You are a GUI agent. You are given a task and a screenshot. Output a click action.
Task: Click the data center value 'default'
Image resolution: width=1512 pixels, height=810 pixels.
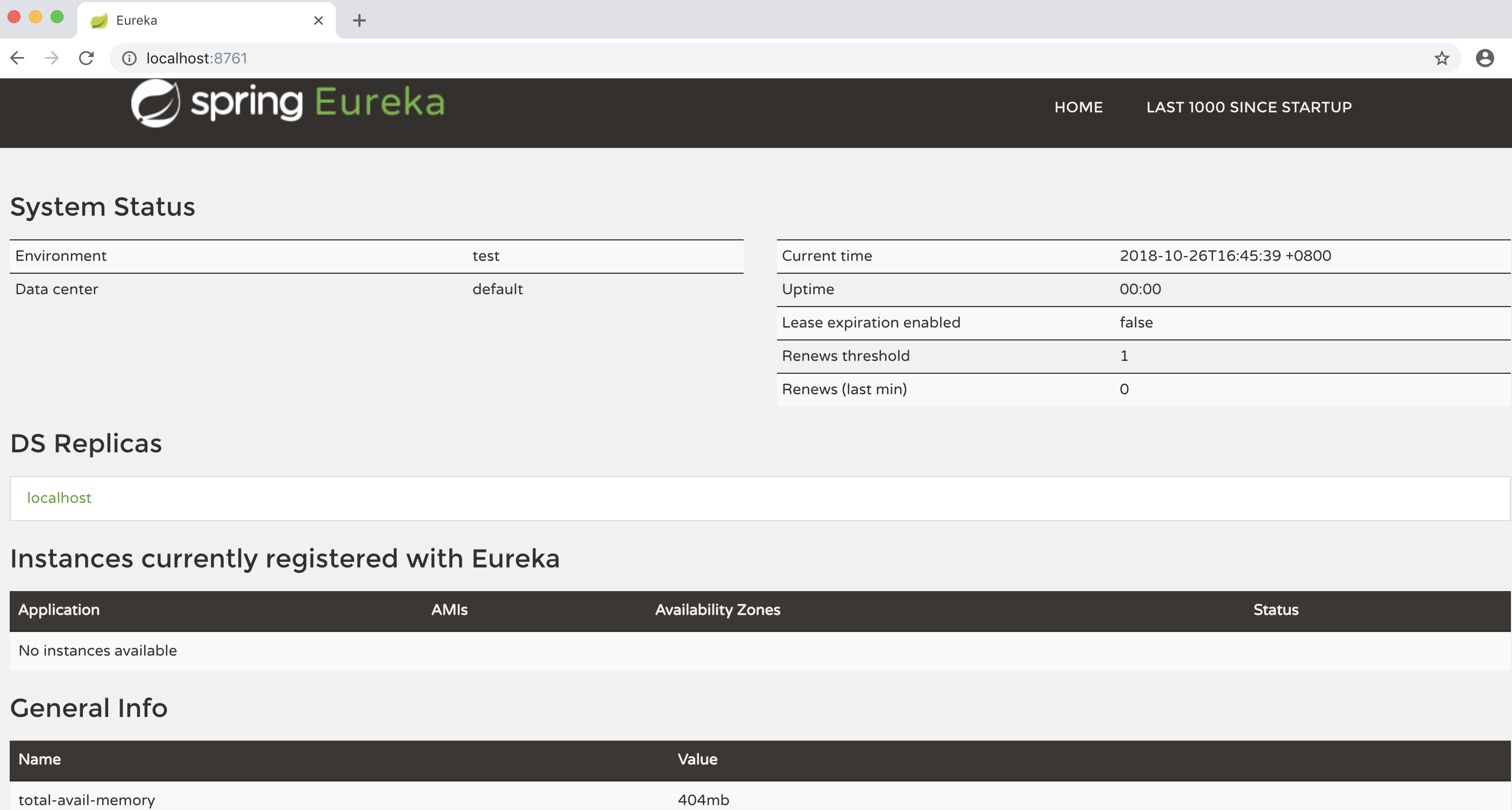coord(497,289)
